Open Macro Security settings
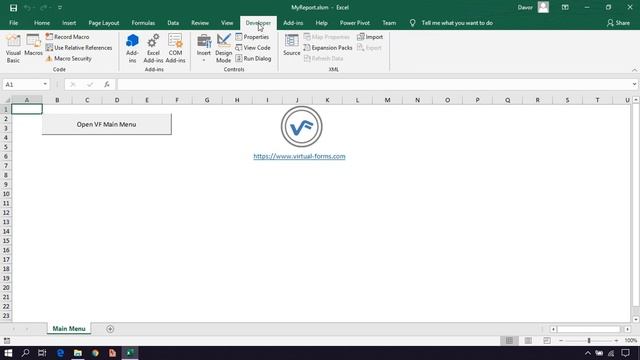 (x=69, y=58)
